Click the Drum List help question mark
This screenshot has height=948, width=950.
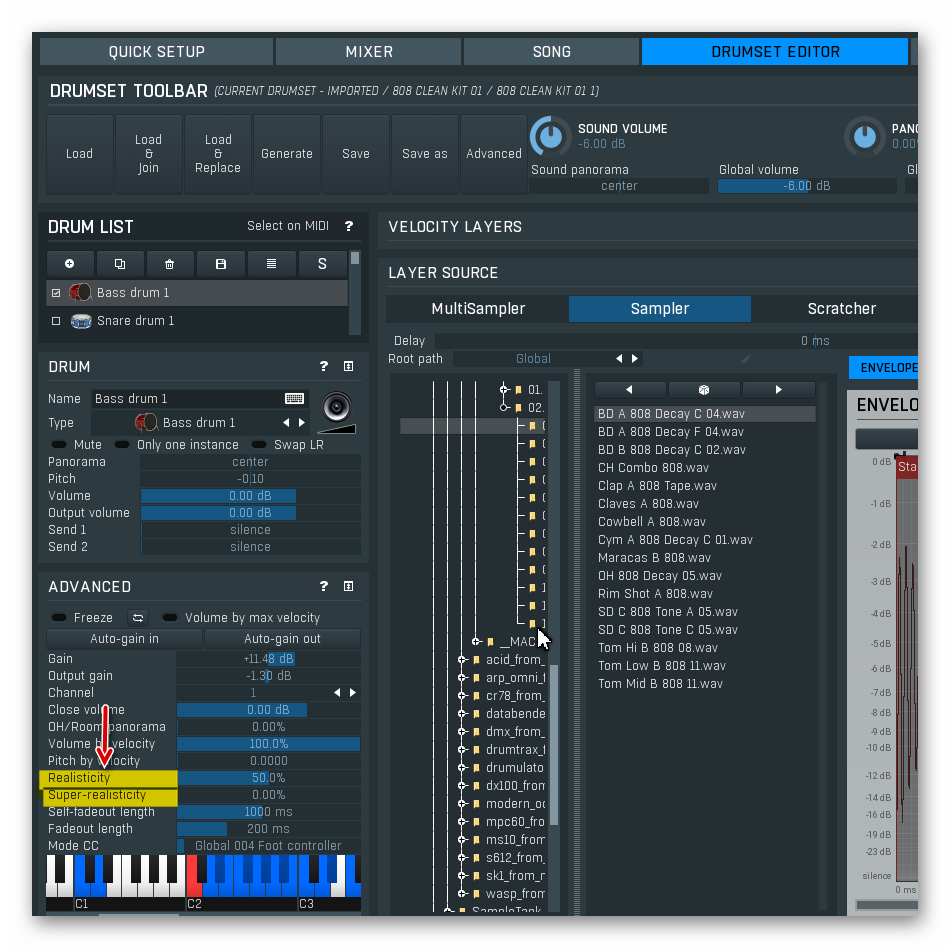(349, 226)
